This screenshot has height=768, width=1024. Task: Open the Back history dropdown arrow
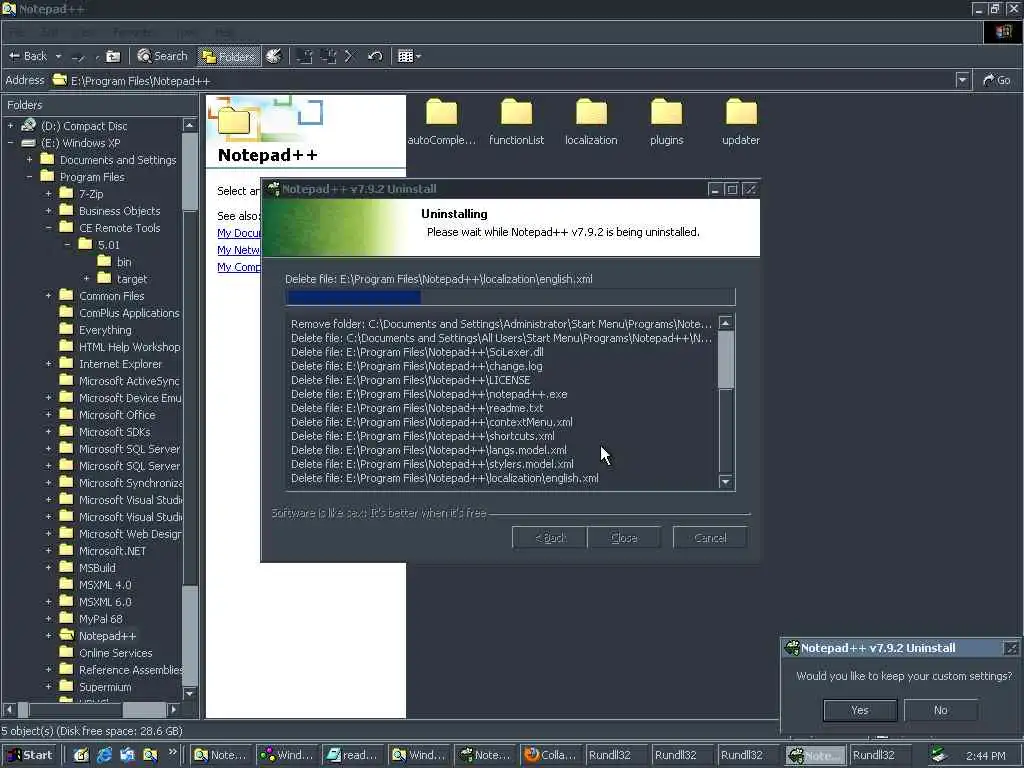tap(58, 57)
